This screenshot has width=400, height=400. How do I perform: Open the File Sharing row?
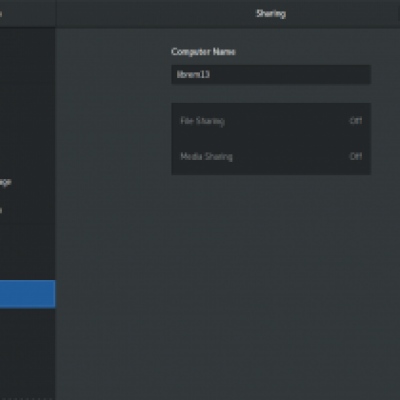pos(271,121)
